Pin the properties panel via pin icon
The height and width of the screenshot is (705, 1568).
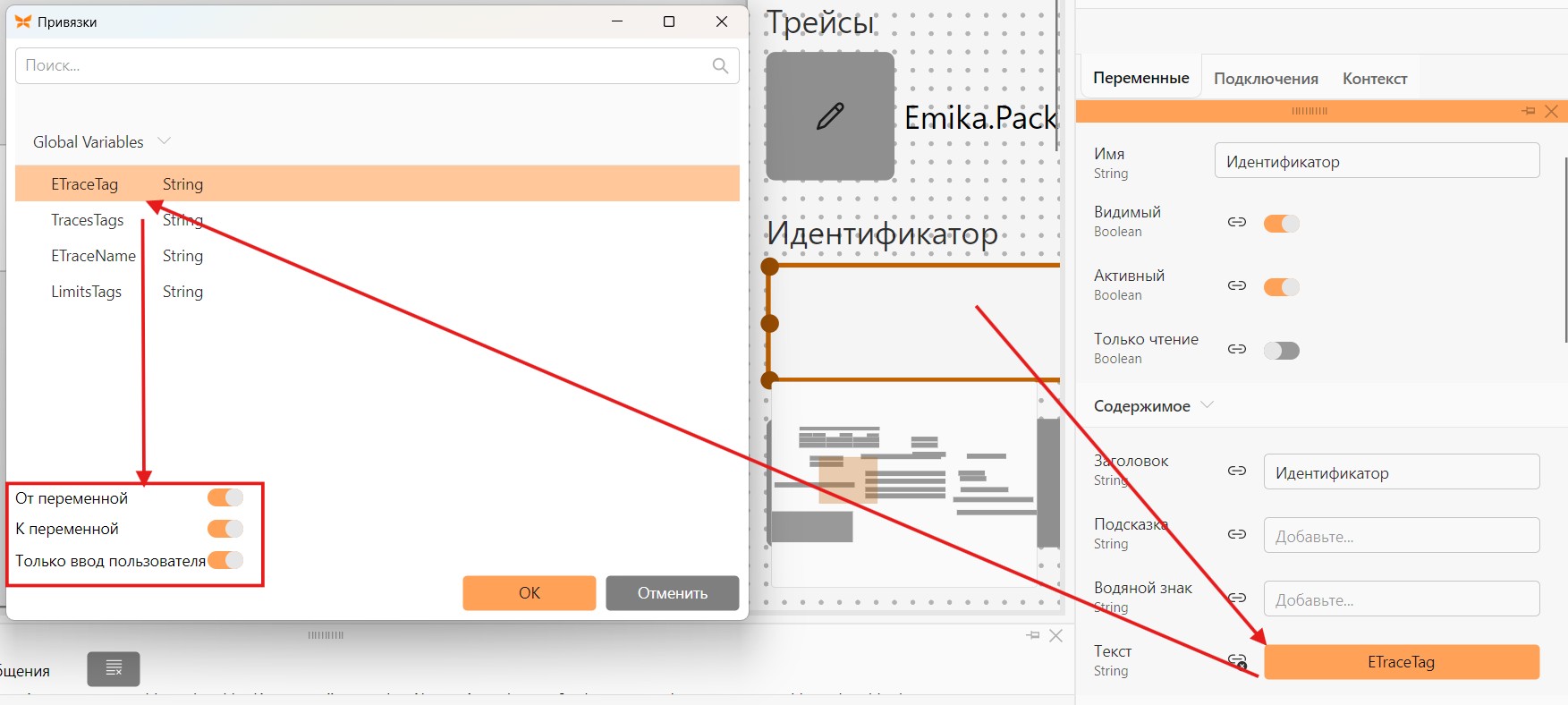(x=1529, y=111)
